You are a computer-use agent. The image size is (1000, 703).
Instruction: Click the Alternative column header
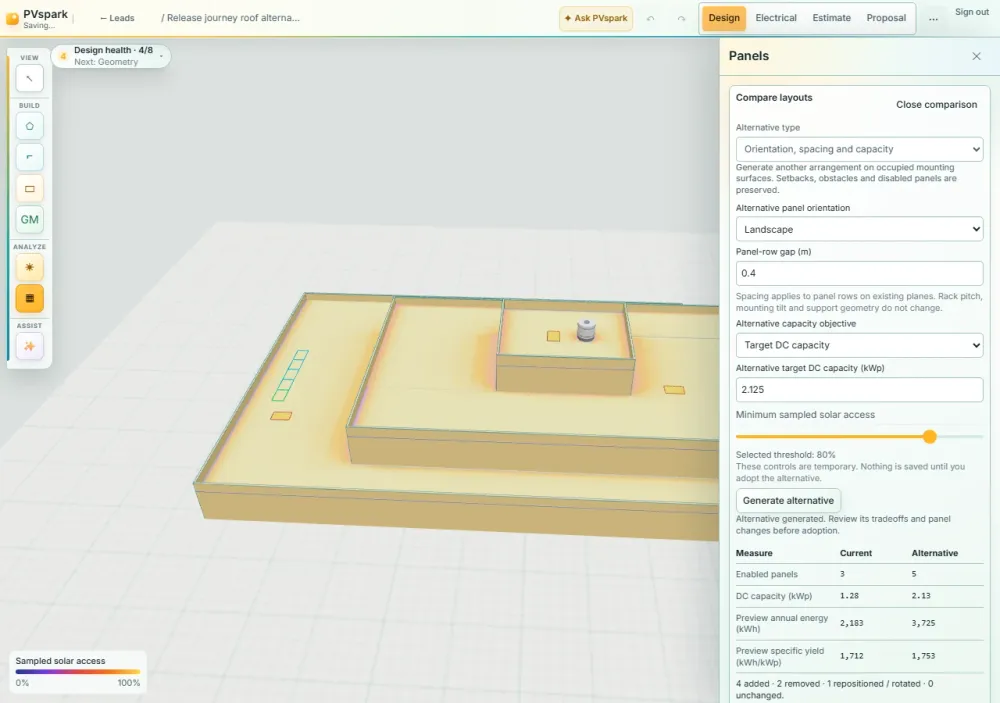click(934, 553)
